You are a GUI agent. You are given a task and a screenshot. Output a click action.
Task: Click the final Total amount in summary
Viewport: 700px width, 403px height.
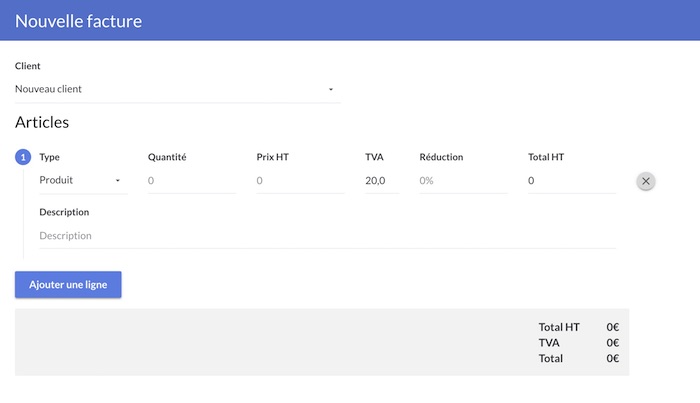point(612,358)
